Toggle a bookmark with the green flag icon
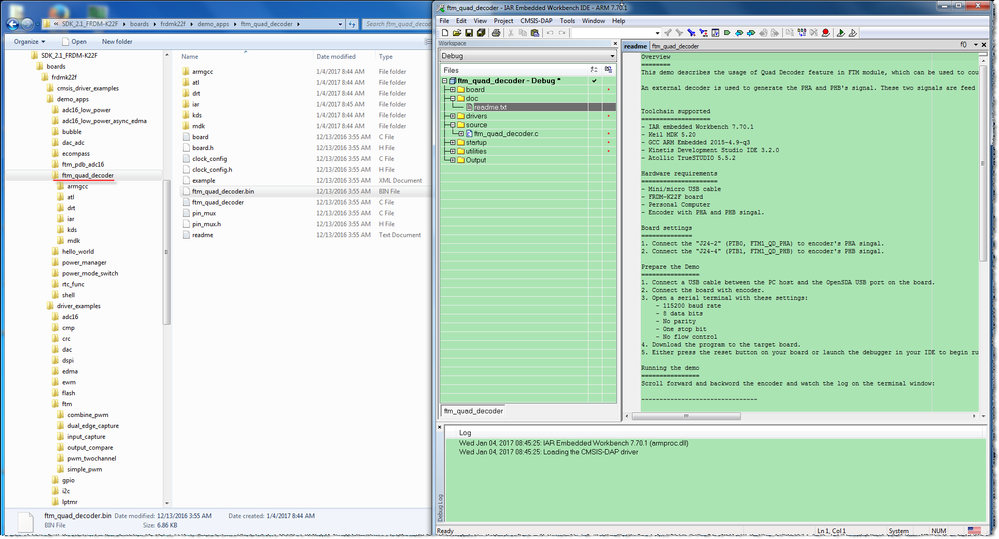The image size is (999, 539). click(x=727, y=32)
